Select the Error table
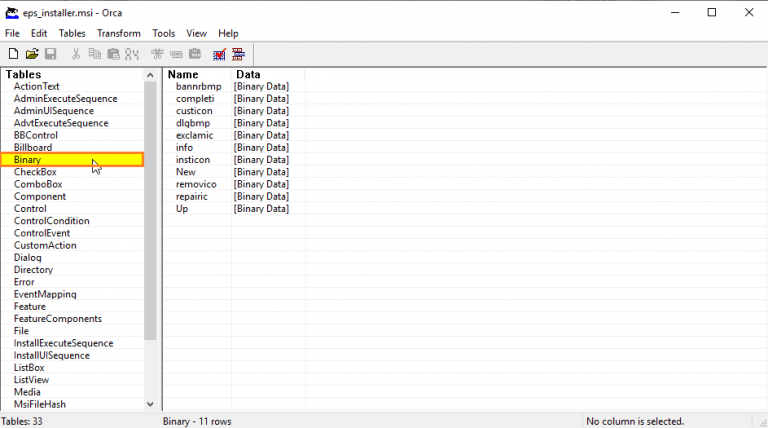768x428 pixels. click(x=24, y=282)
